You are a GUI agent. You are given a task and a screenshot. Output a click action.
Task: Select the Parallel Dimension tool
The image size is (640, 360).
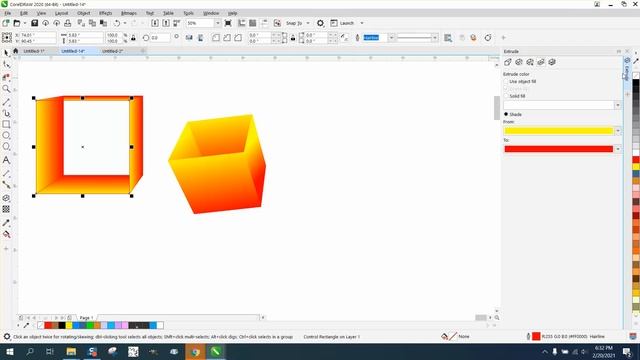pos(6,173)
